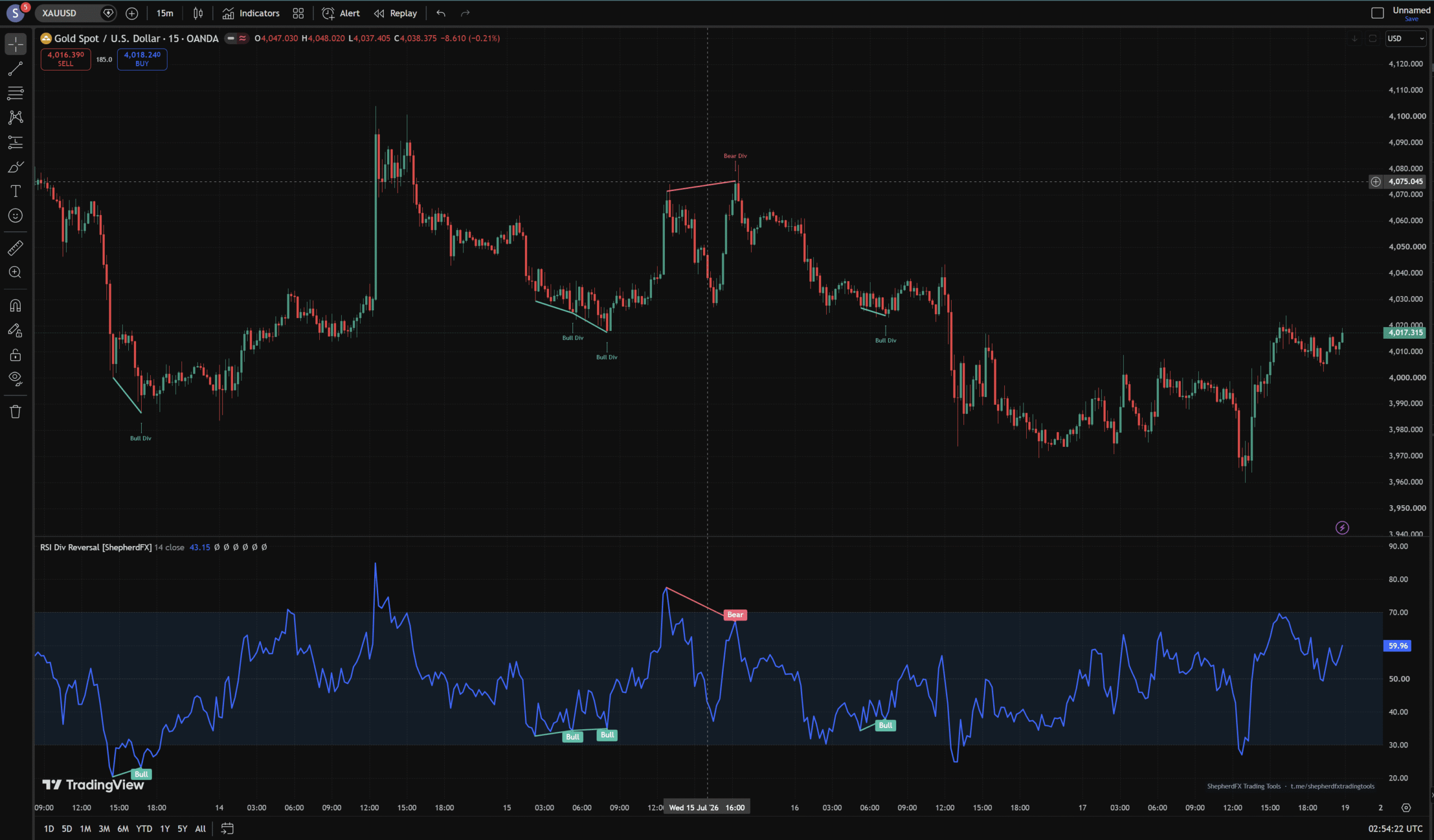Select the 6M date range
Image resolution: width=1434 pixels, height=840 pixels.
point(123,829)
